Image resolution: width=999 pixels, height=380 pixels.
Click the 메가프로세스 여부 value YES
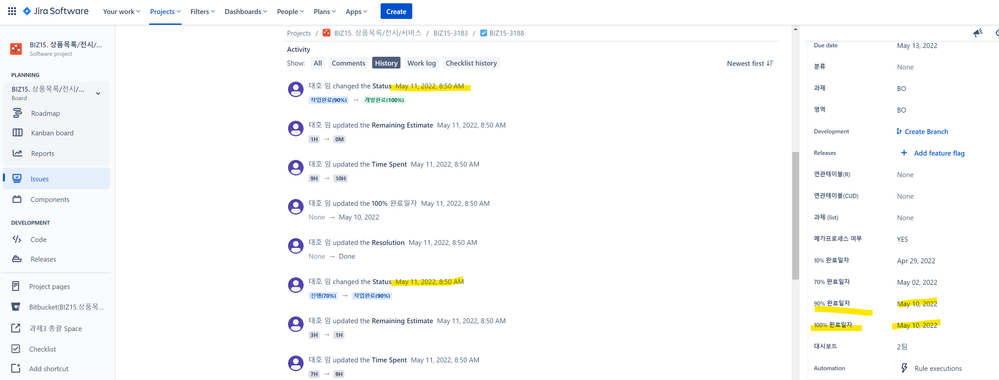coord(902,239)
